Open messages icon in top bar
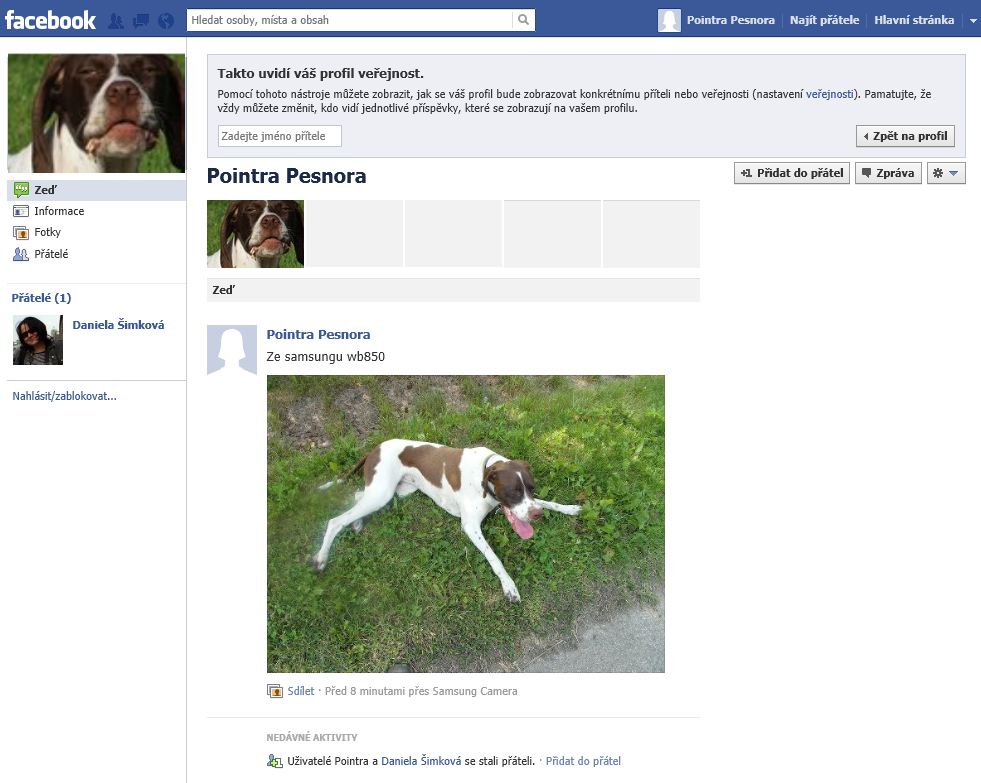981x783 pixels. tap(141, 20)
